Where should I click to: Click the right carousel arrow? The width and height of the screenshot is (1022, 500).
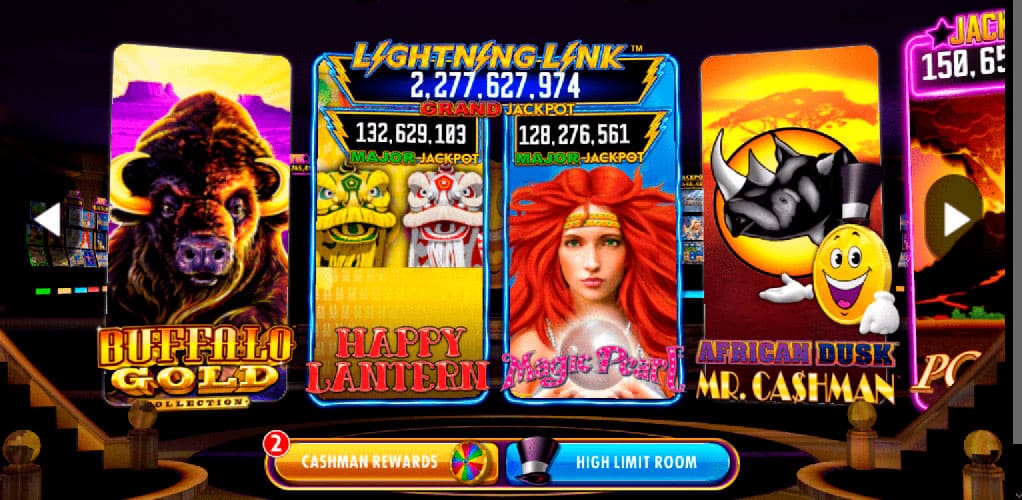[956, 219]
